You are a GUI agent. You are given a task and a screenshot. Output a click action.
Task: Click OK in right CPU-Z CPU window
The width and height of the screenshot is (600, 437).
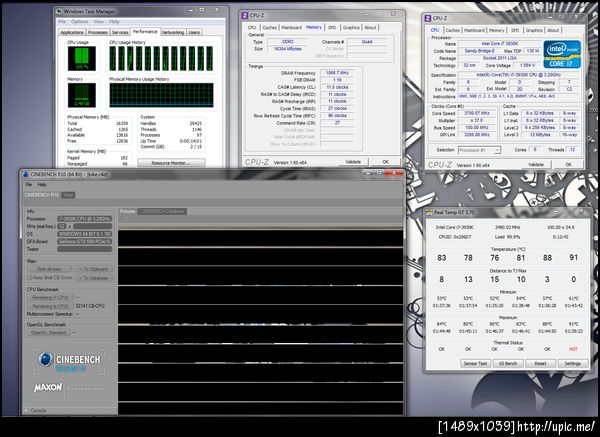pyautogui.click(x=569, y=165)
